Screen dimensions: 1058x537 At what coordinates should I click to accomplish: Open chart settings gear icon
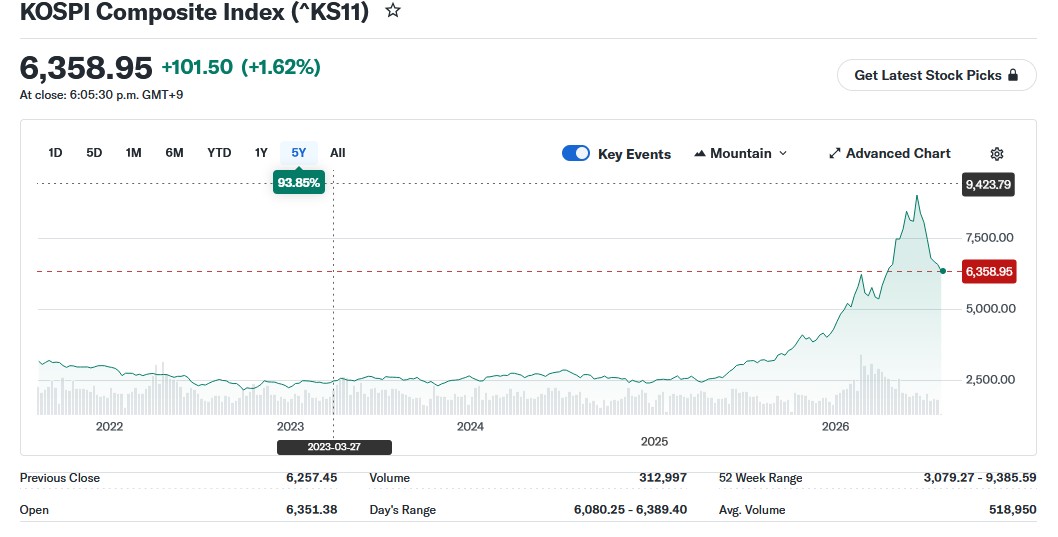click(997, 154)
